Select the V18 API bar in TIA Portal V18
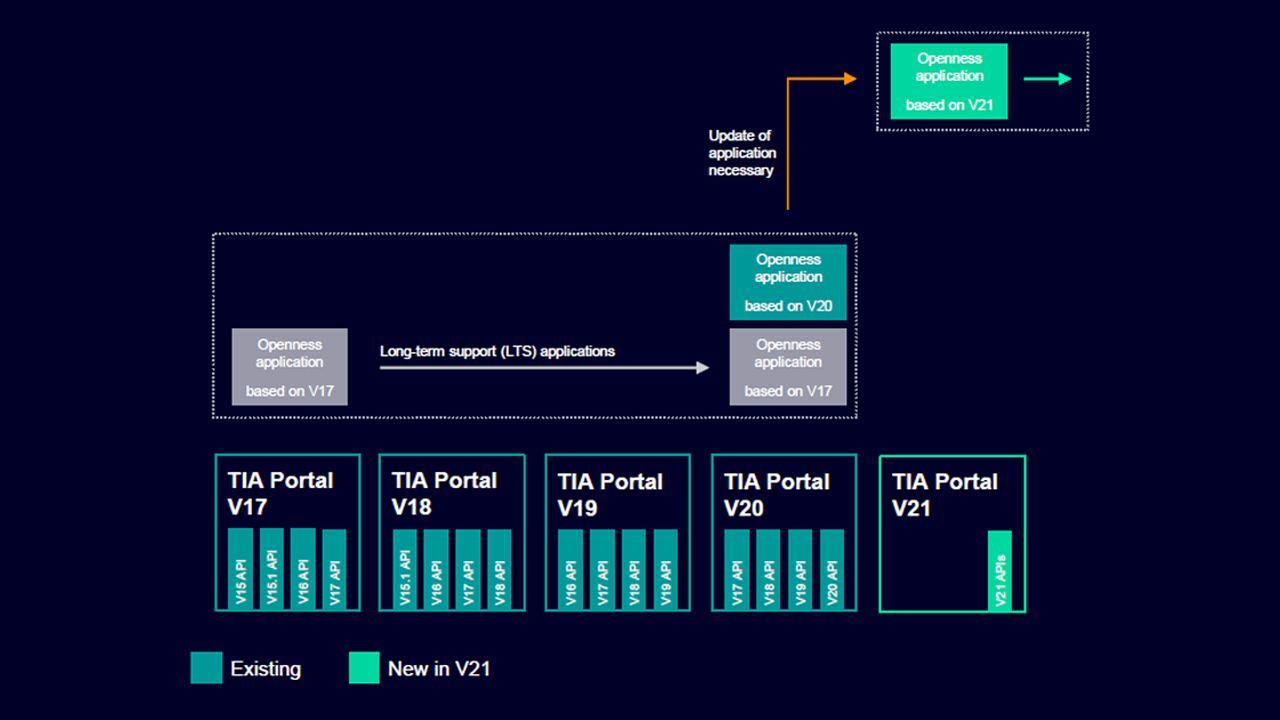The image size is (1280, 720). 499,570
